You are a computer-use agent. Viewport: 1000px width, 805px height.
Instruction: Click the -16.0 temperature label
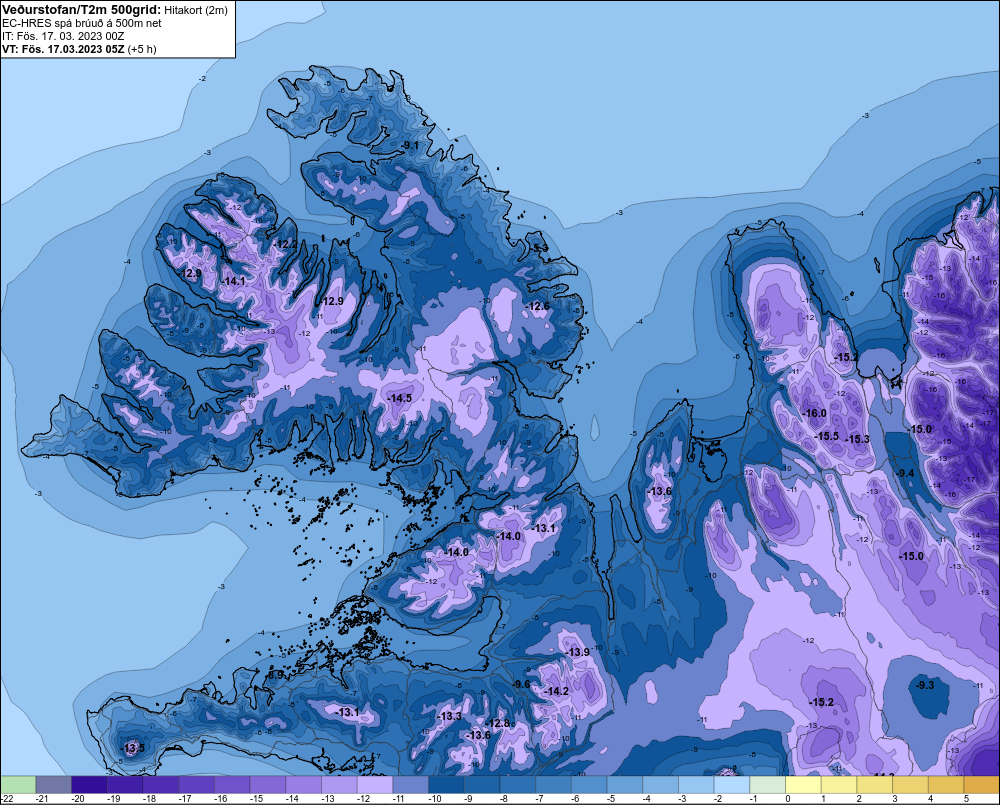814,413
